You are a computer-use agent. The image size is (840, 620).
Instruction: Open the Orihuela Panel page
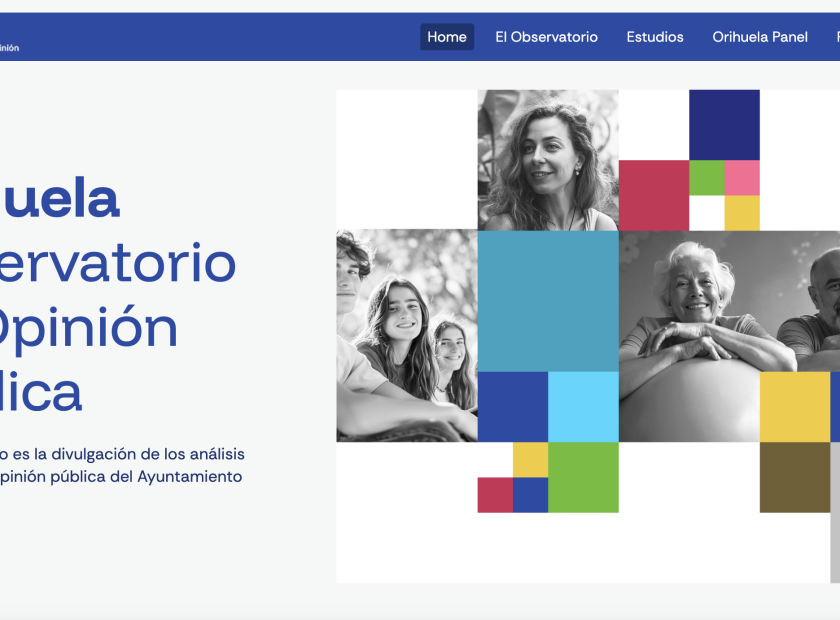[760, 37]
